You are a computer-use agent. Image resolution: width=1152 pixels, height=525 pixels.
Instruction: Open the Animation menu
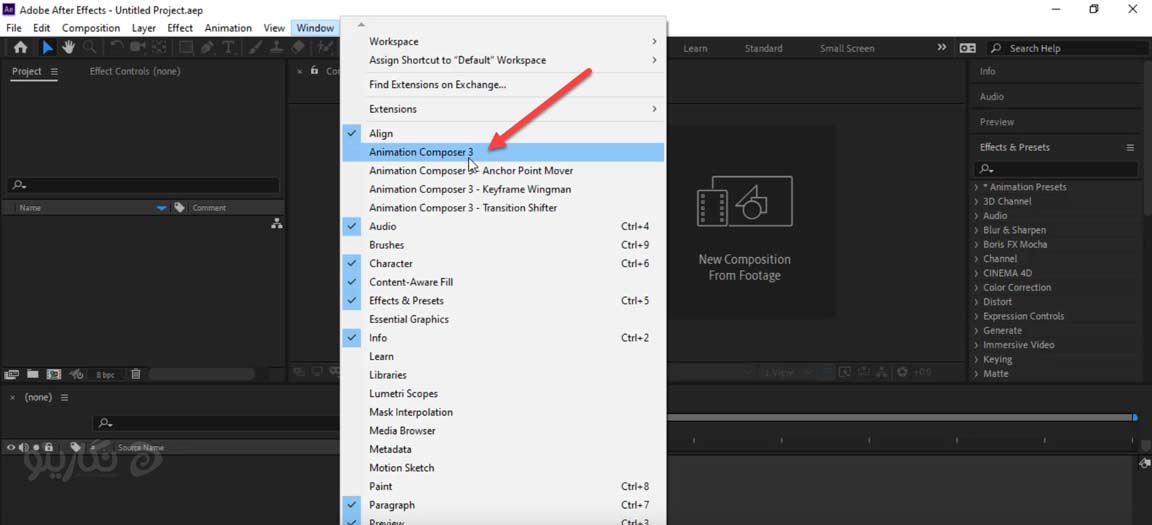point(228,28)
